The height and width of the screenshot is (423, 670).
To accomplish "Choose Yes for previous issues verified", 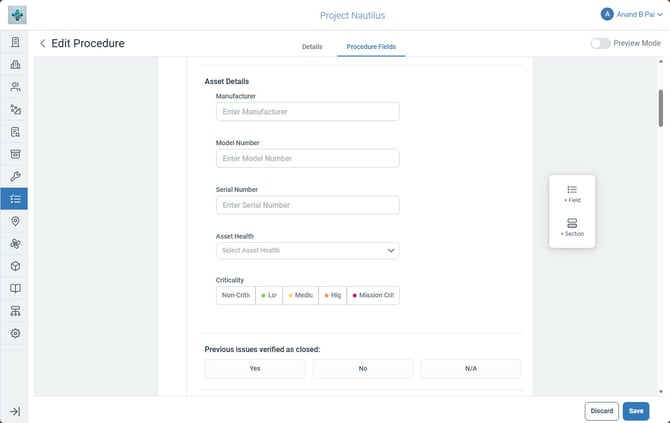I will [255, 368].
